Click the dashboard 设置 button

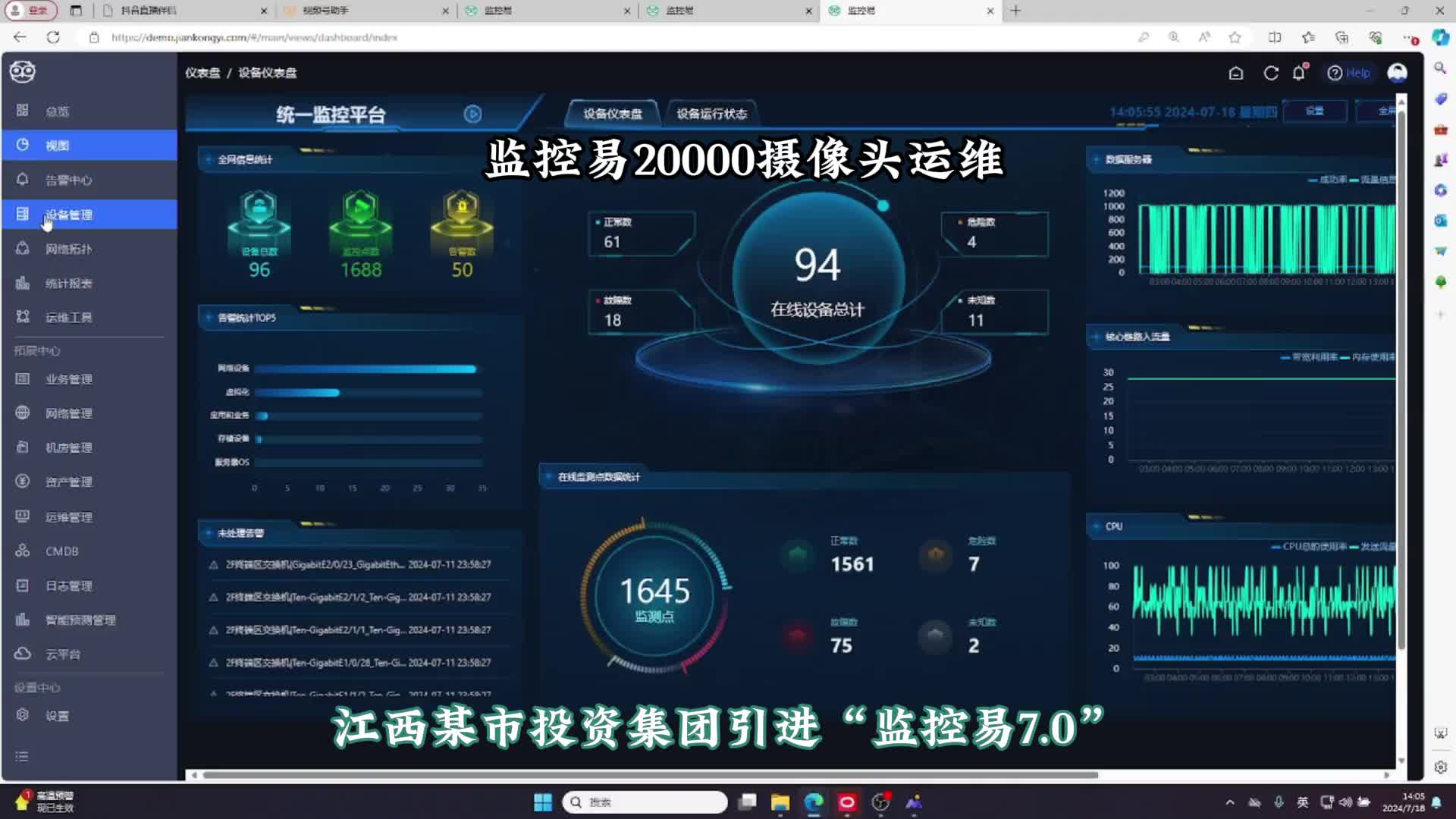1314,111
